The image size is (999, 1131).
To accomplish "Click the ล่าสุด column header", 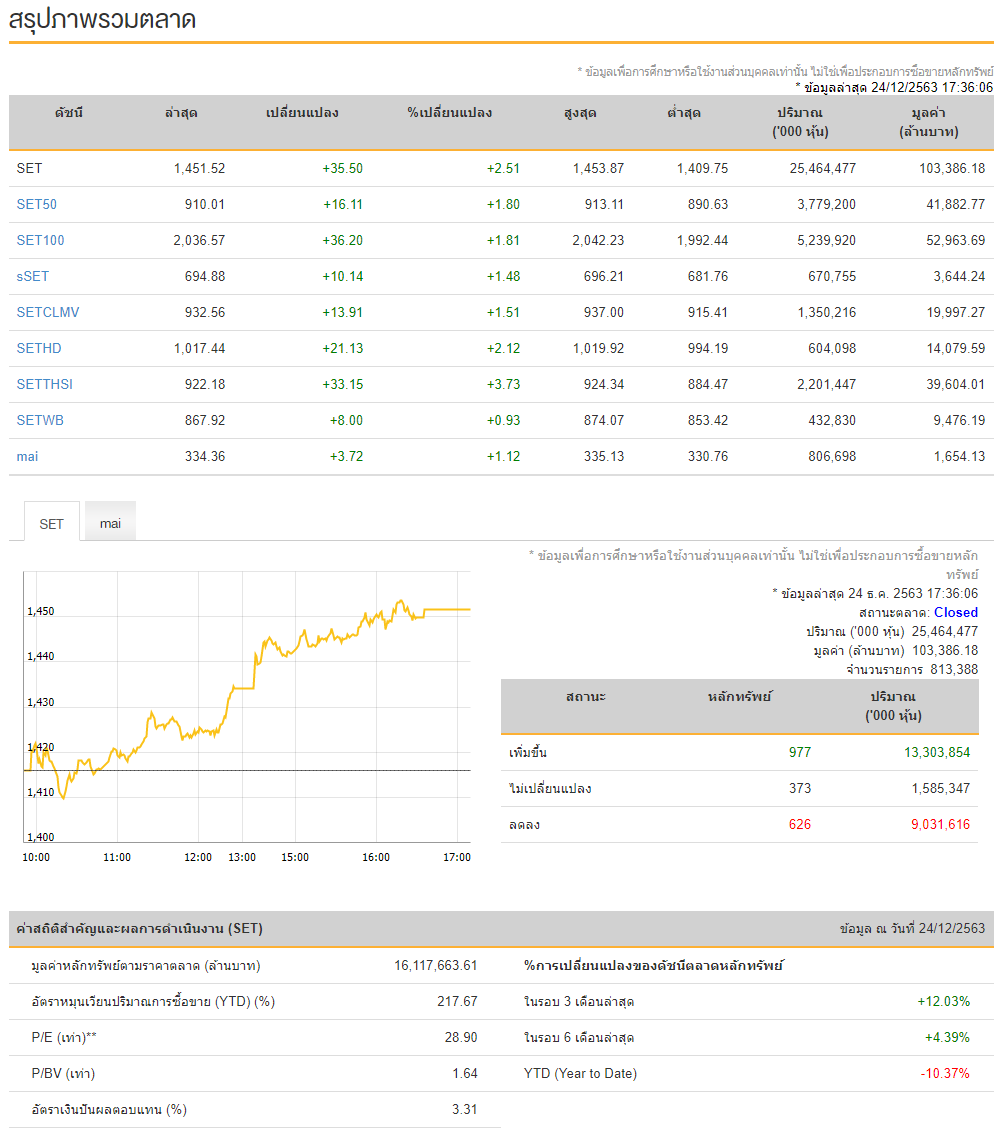I will click(181, 113).
